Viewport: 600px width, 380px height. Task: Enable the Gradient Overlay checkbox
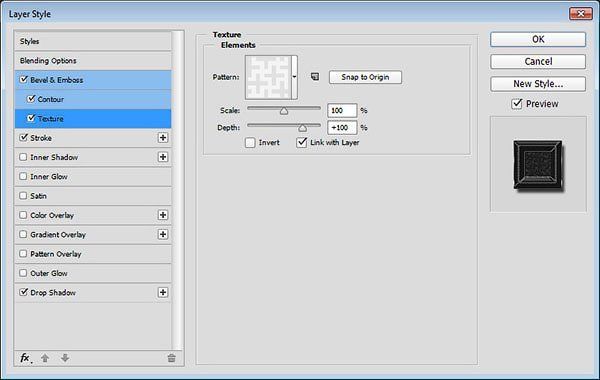coord(23,234)
